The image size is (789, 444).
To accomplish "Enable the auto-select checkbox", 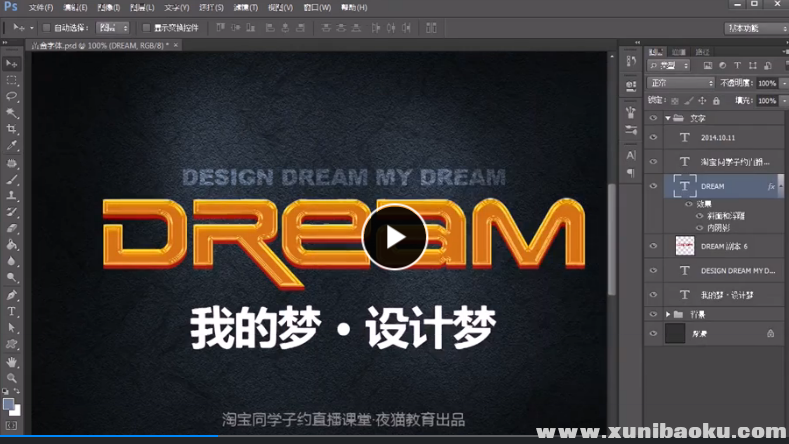I will point(46,27).
